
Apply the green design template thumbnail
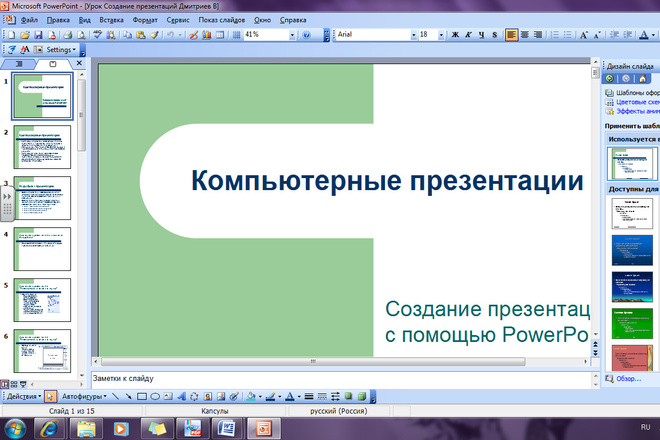(x=632, y=323)
